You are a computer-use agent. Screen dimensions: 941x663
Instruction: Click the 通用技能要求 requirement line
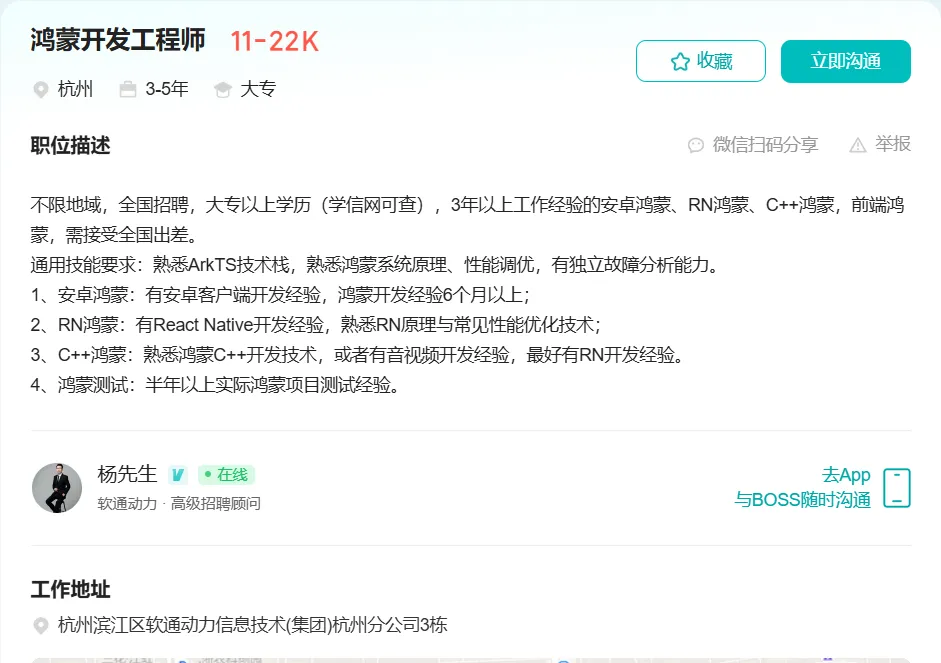click(375, 265)
